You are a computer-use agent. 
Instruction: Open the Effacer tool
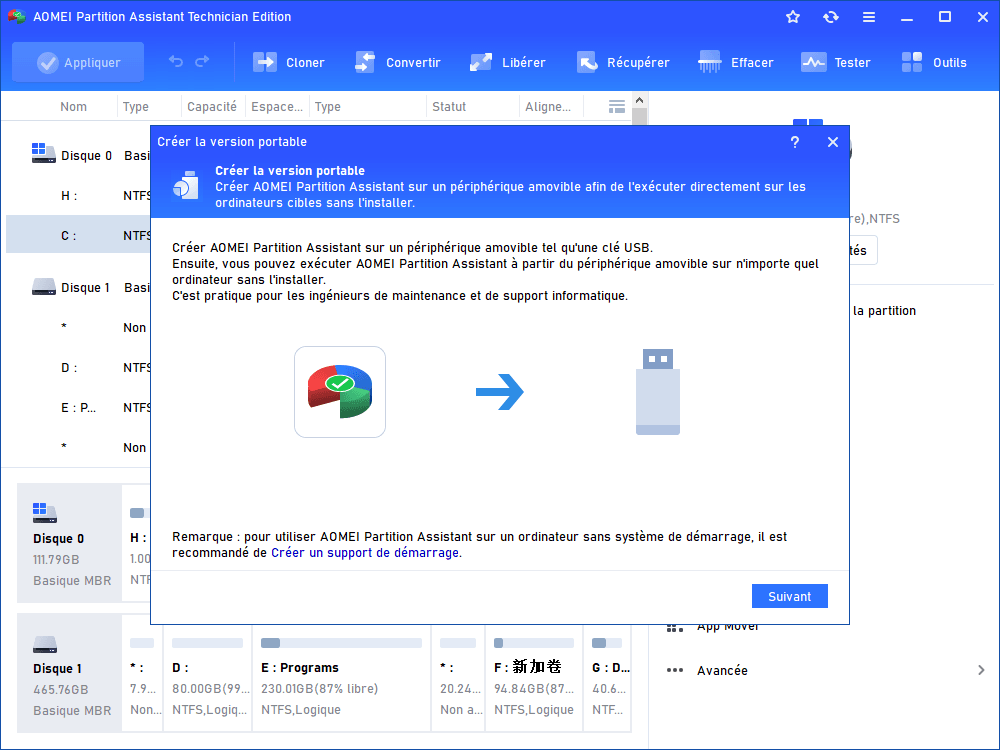[735, 62]
